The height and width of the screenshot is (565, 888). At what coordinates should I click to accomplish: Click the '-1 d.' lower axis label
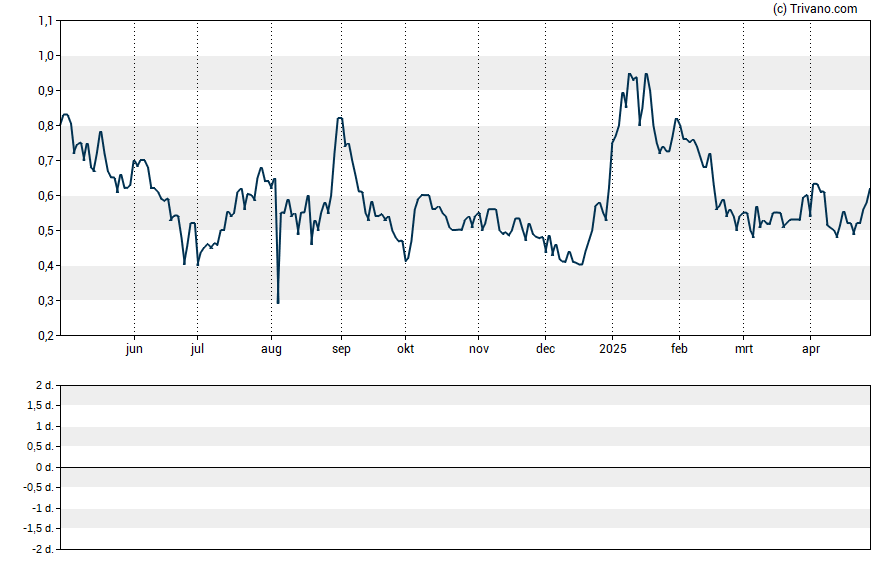click(42, 508)
